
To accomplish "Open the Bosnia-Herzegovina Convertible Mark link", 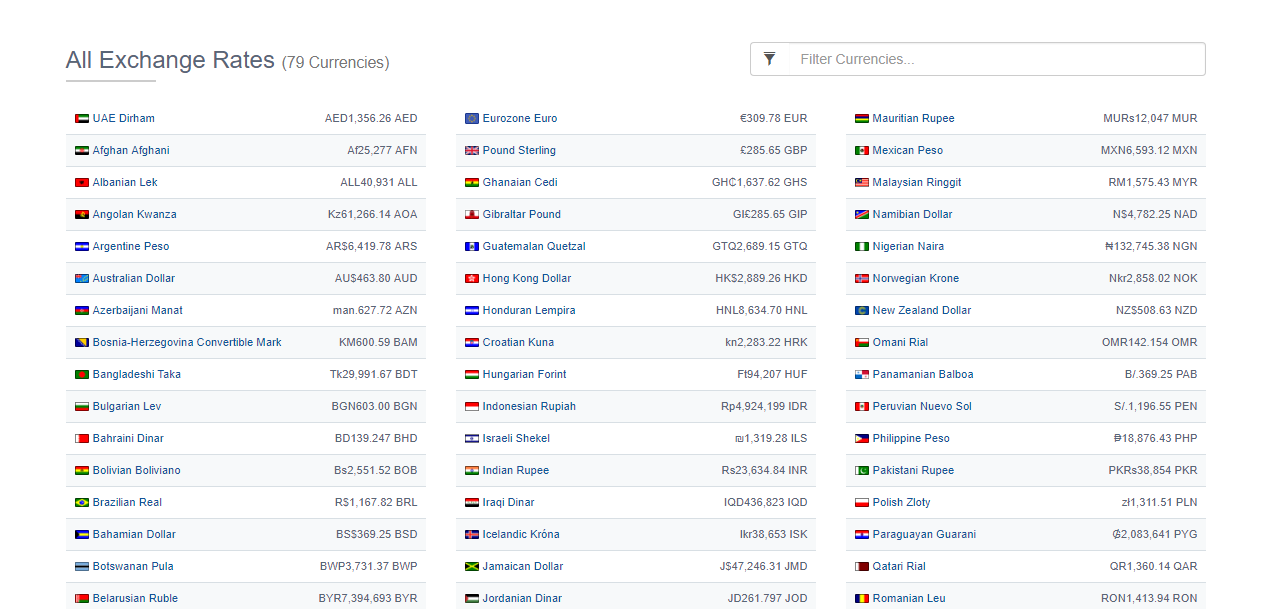I will [x=187, y=342].
